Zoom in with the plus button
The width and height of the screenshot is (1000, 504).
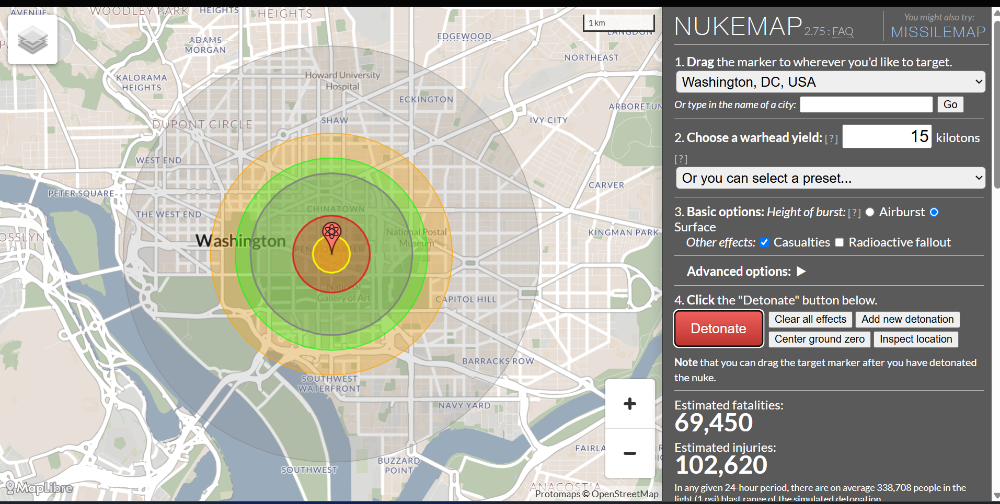(x=630, y=404)
